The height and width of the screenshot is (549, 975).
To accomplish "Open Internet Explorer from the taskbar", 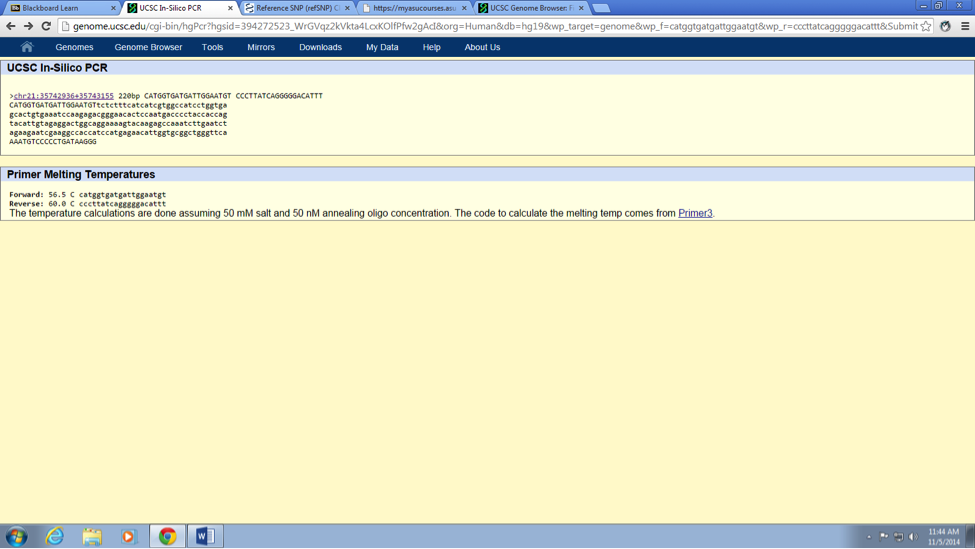I will tap(55, 537).
